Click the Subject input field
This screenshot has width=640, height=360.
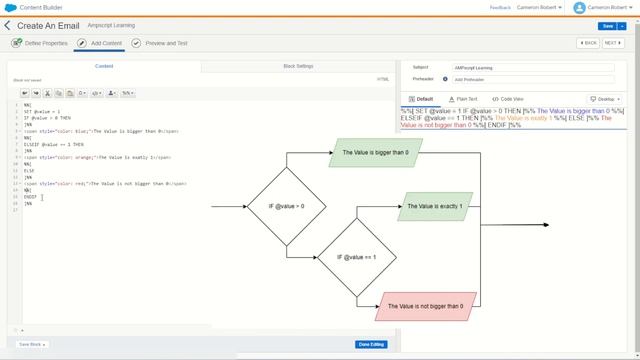click(x=533, y=68)
